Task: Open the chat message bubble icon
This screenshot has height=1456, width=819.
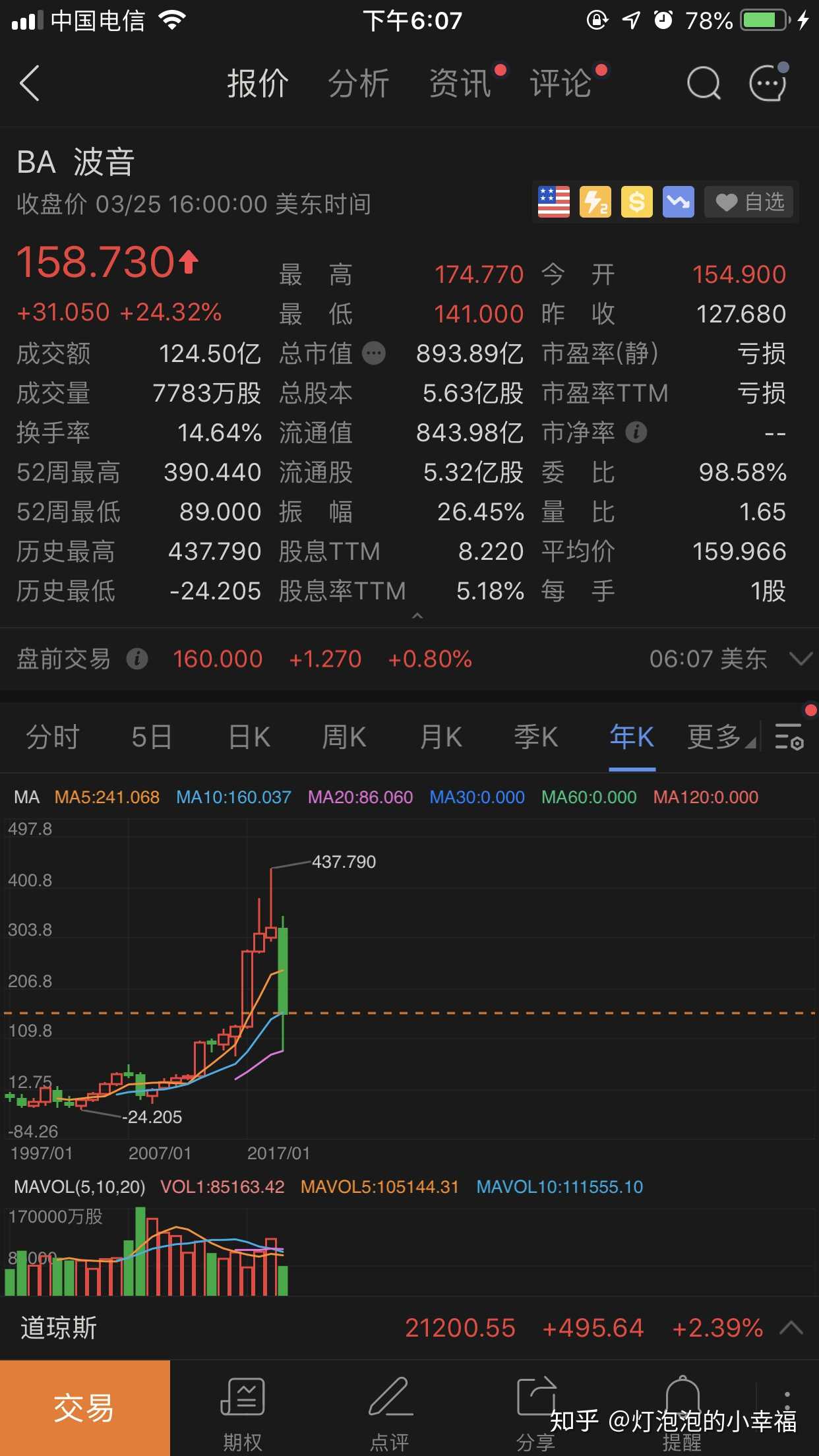Action: tap(769, 82)
